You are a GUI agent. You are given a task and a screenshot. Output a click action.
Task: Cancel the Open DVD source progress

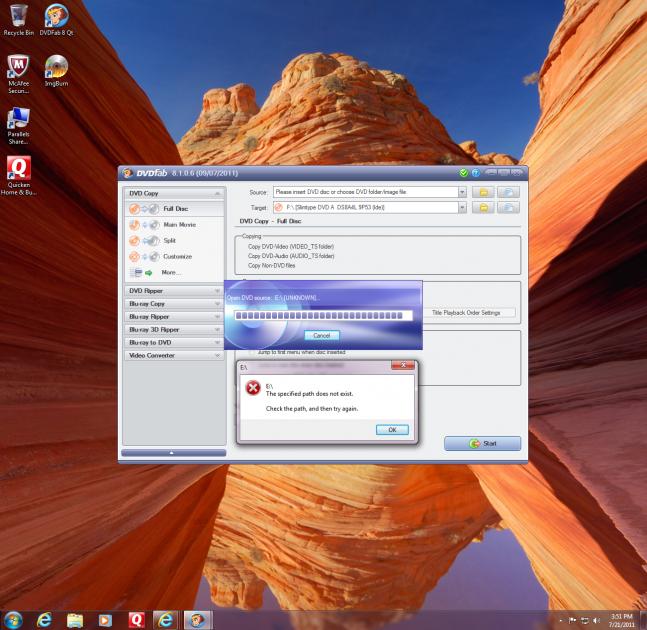point(321,335)
